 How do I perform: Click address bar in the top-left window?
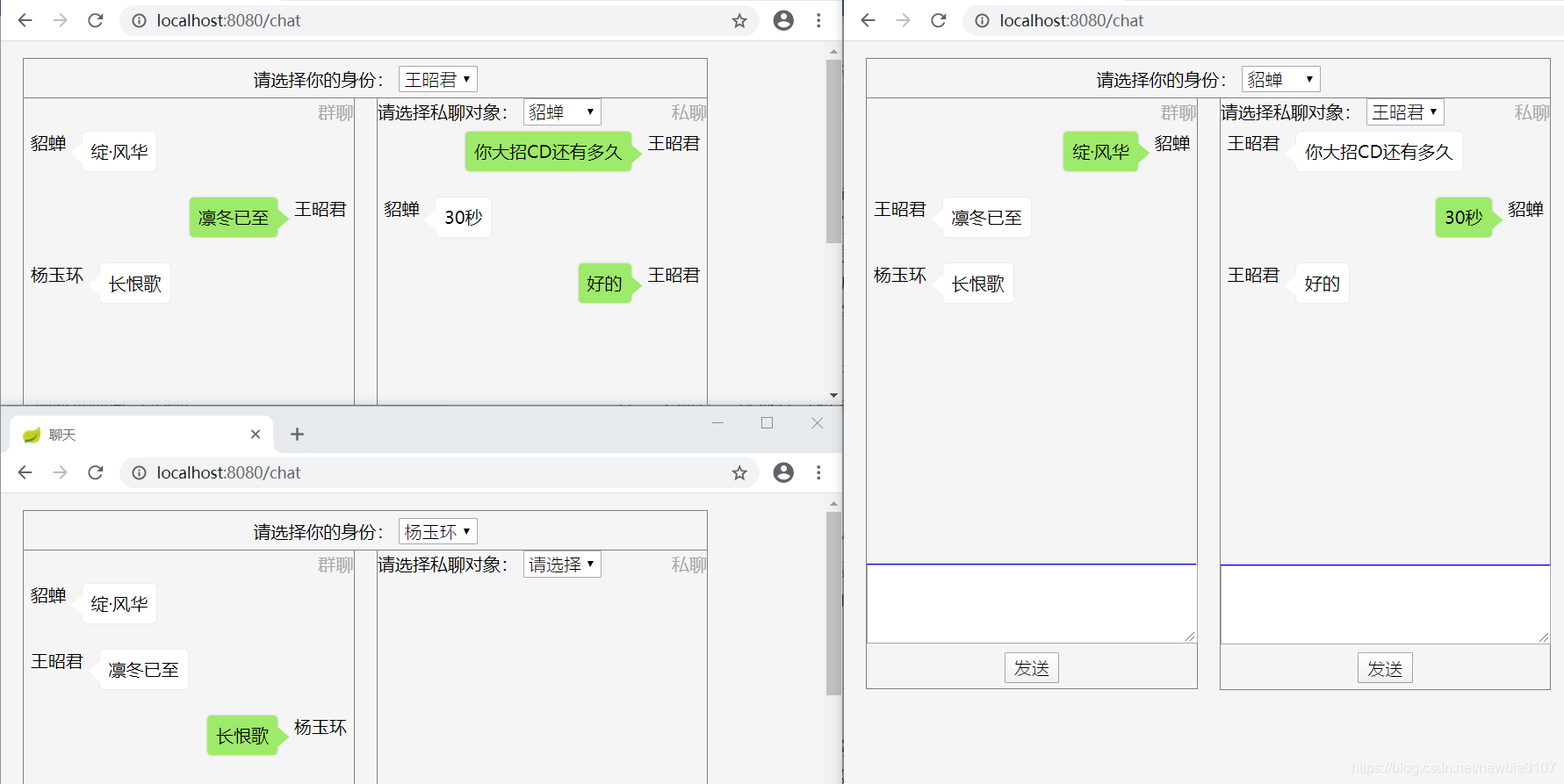439,20
